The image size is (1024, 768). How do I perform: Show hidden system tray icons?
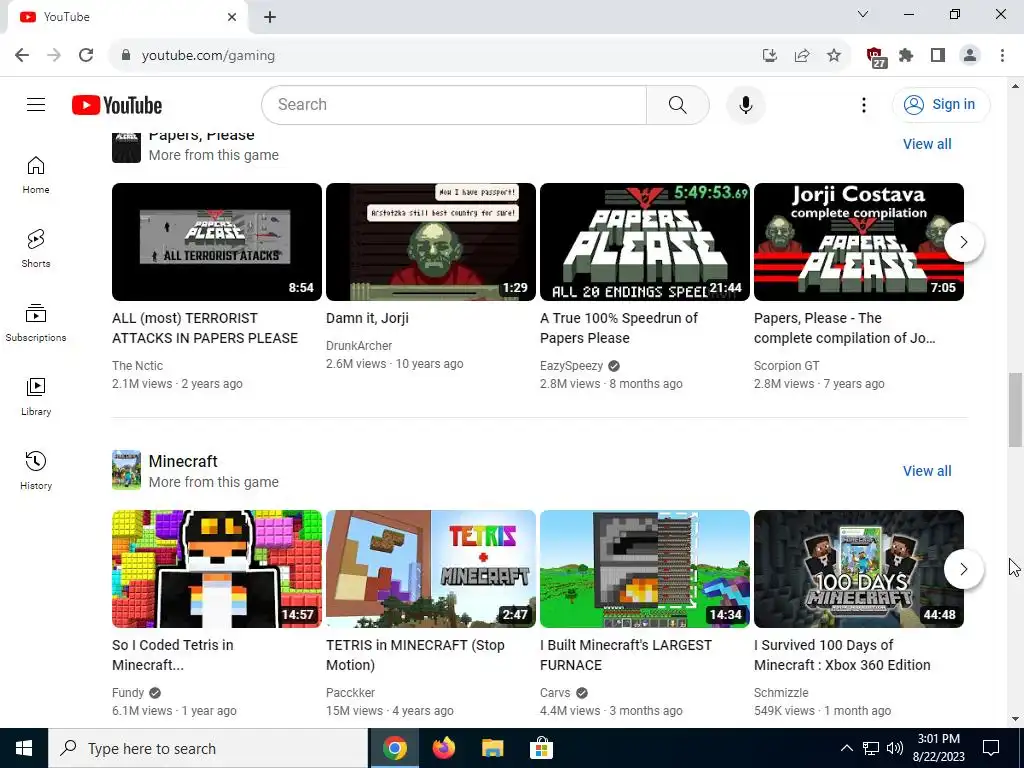click(x=846, y=748)
